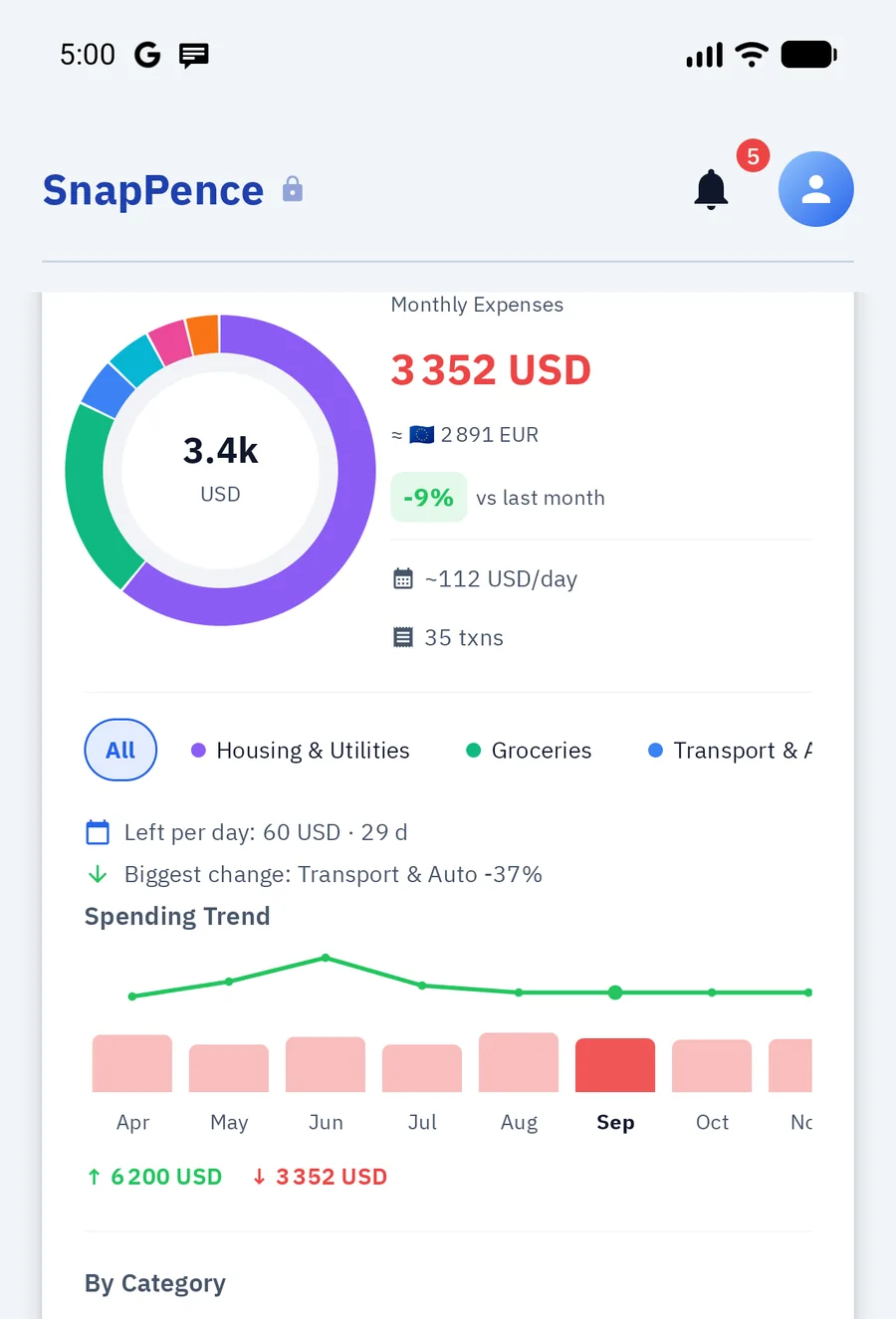Select the Jun spending bar

[x=326, y=1064]
